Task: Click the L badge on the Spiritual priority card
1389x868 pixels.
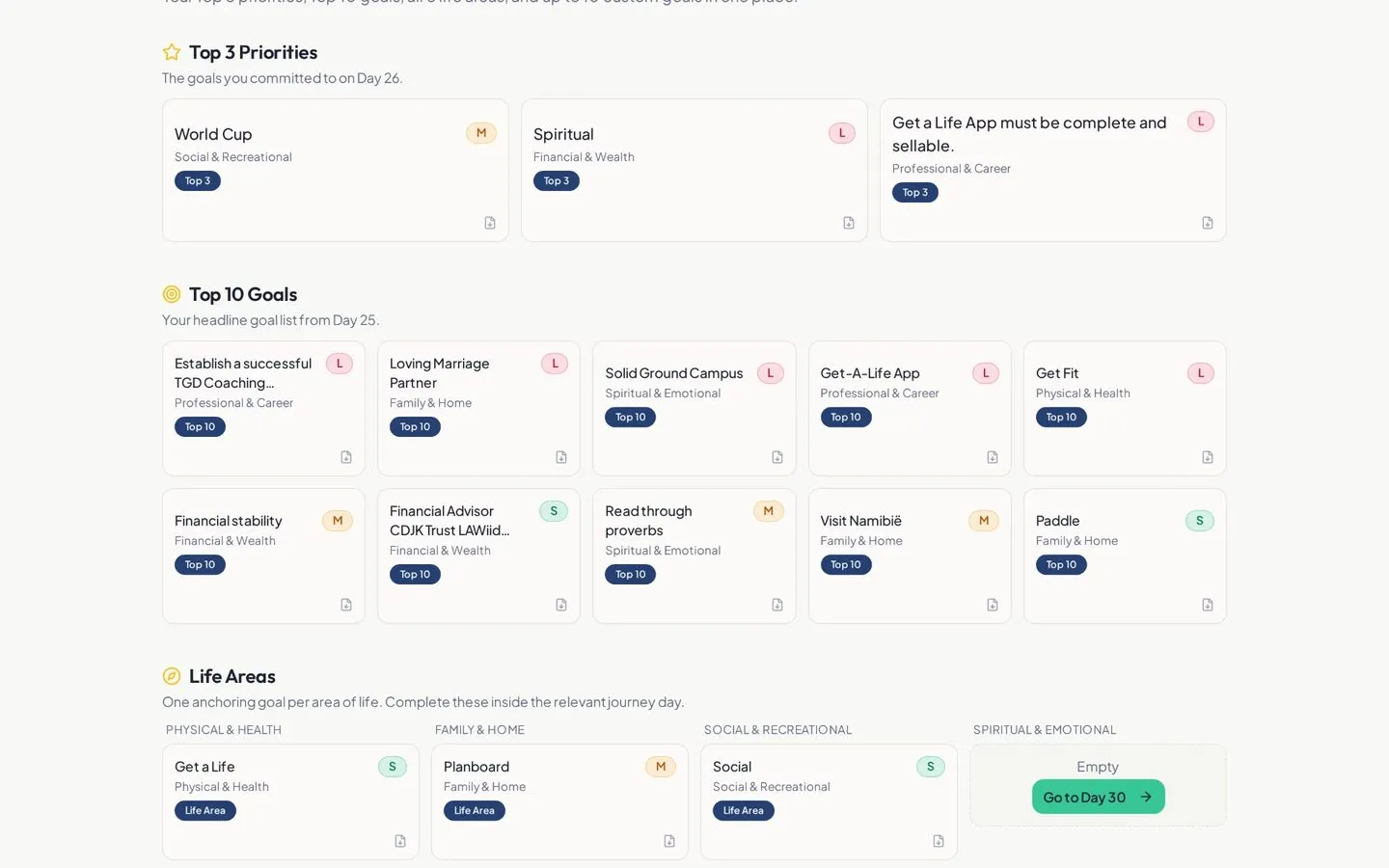Action: click(842, 133)
